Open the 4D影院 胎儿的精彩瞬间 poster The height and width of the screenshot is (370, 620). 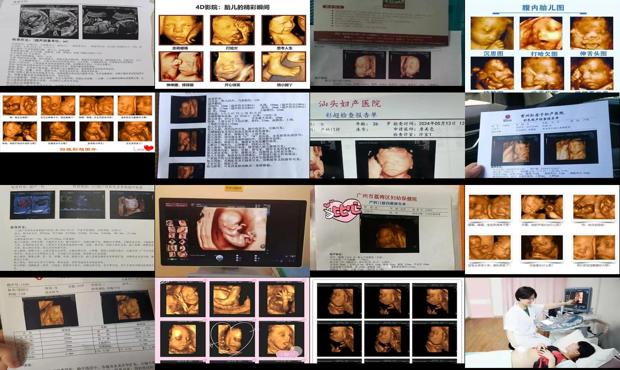pyautogui.click(x=232, y=44)
